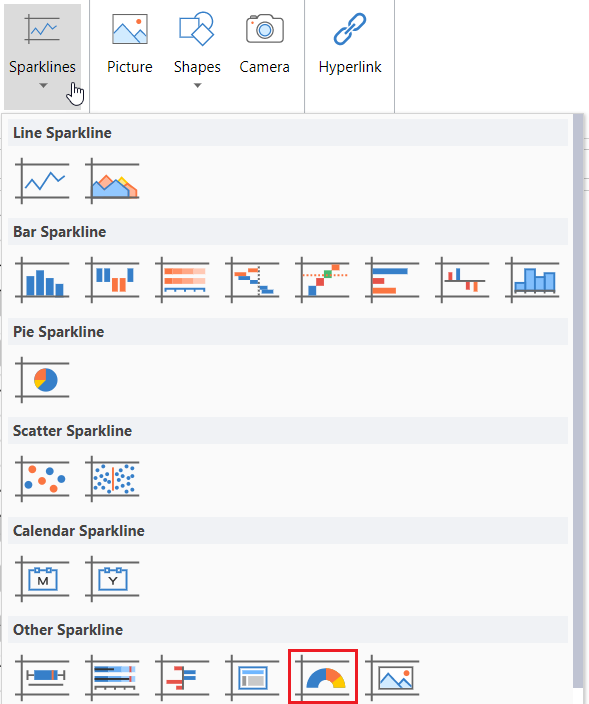Select the Scatter sparkline with large dots
Image resolution: width=589 pixels, height=704 pixels.
[42, 479]
